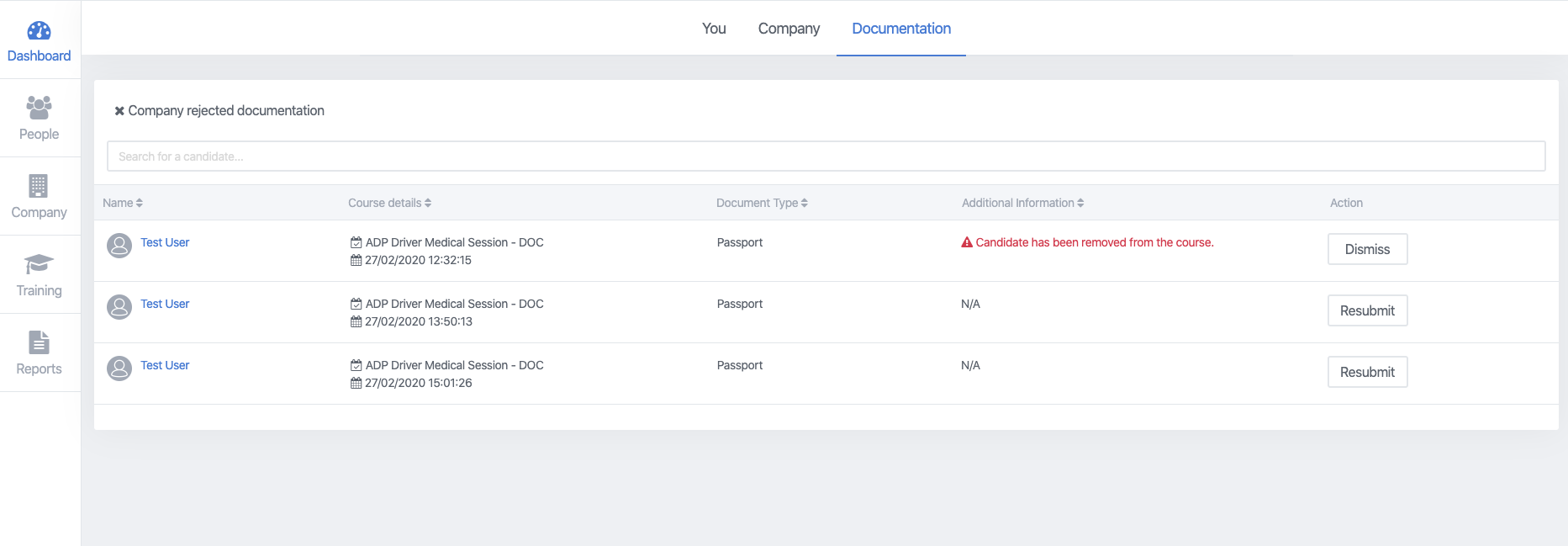Viewport: 1568px width, 546px height.
Task: Switch to the Company tab
Action: [x=789, y=29]
